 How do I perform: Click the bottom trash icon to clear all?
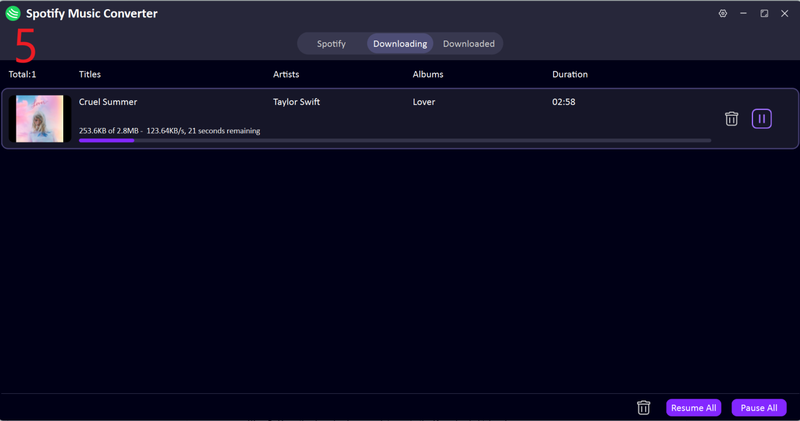(644, 408)
